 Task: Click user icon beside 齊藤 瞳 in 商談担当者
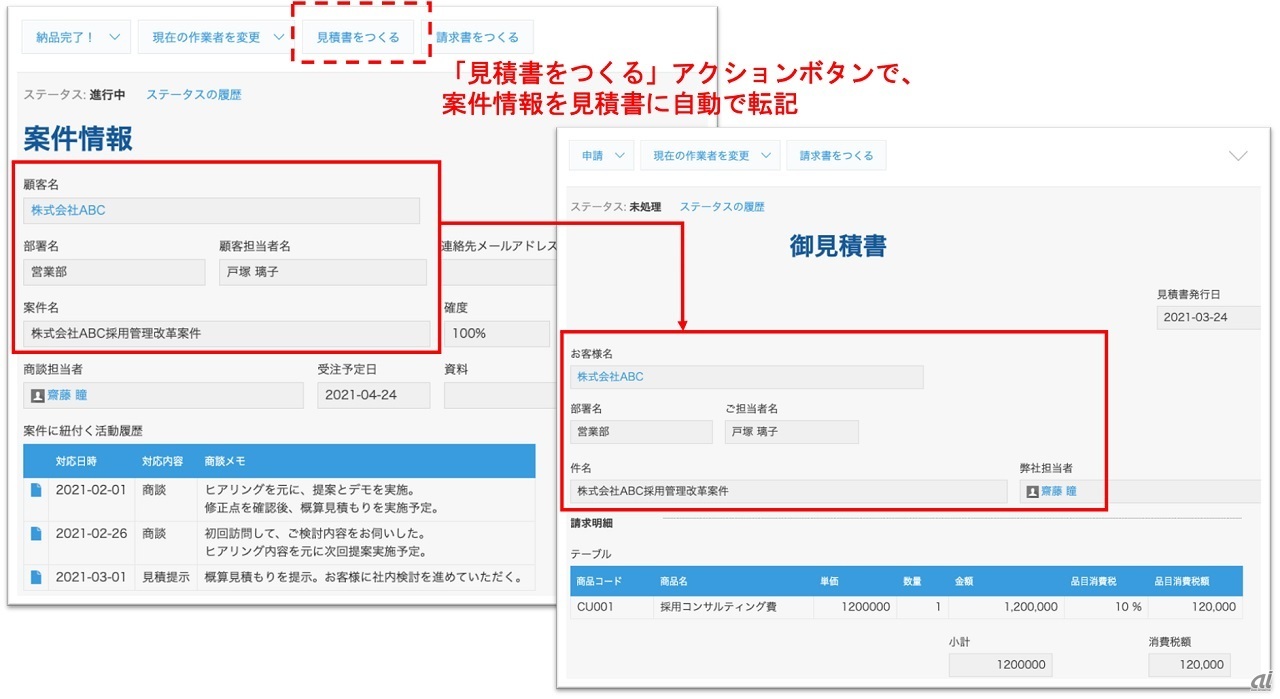[x=38, y=396]
